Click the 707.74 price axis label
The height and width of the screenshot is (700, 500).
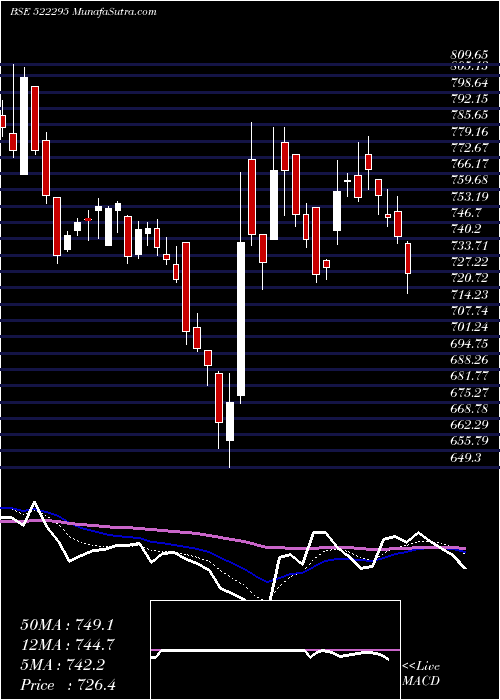(x=469, y=311)
